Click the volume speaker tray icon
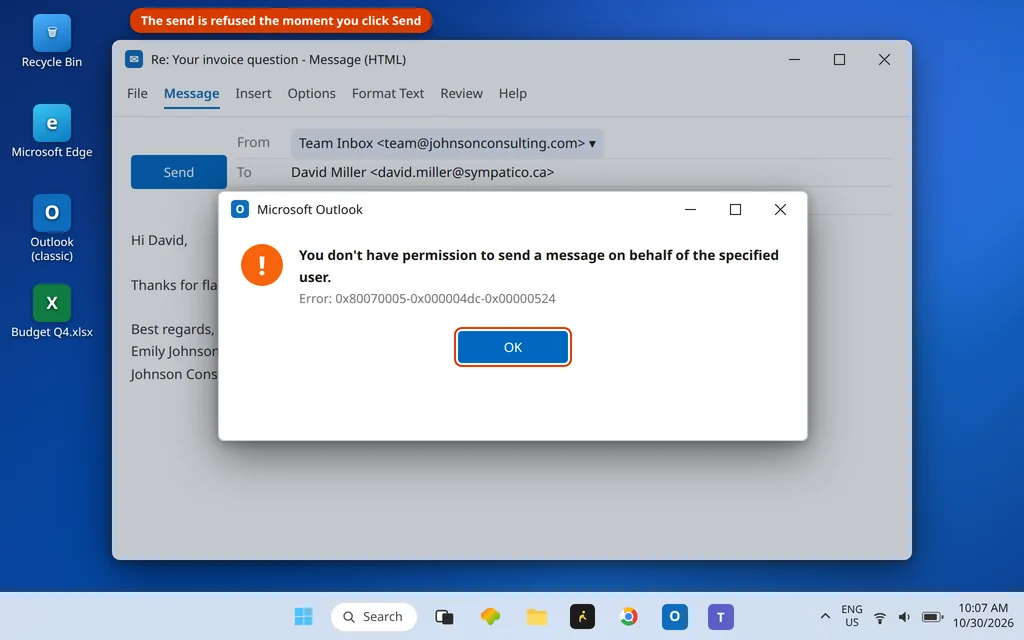The width and height of the screenshot is (1024, 640). [904, 617]
